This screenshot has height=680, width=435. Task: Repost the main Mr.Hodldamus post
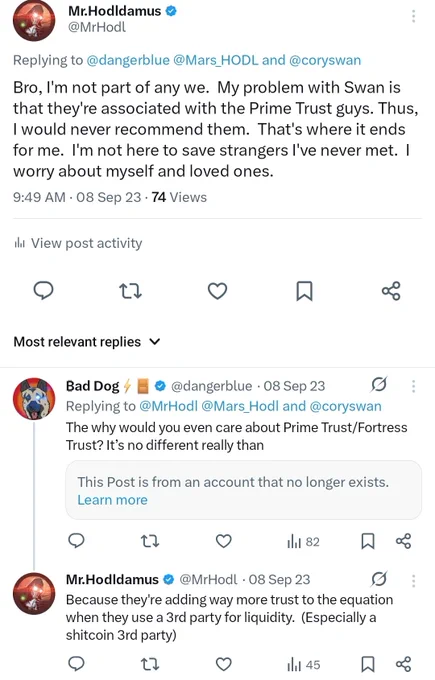click(130, 291)
